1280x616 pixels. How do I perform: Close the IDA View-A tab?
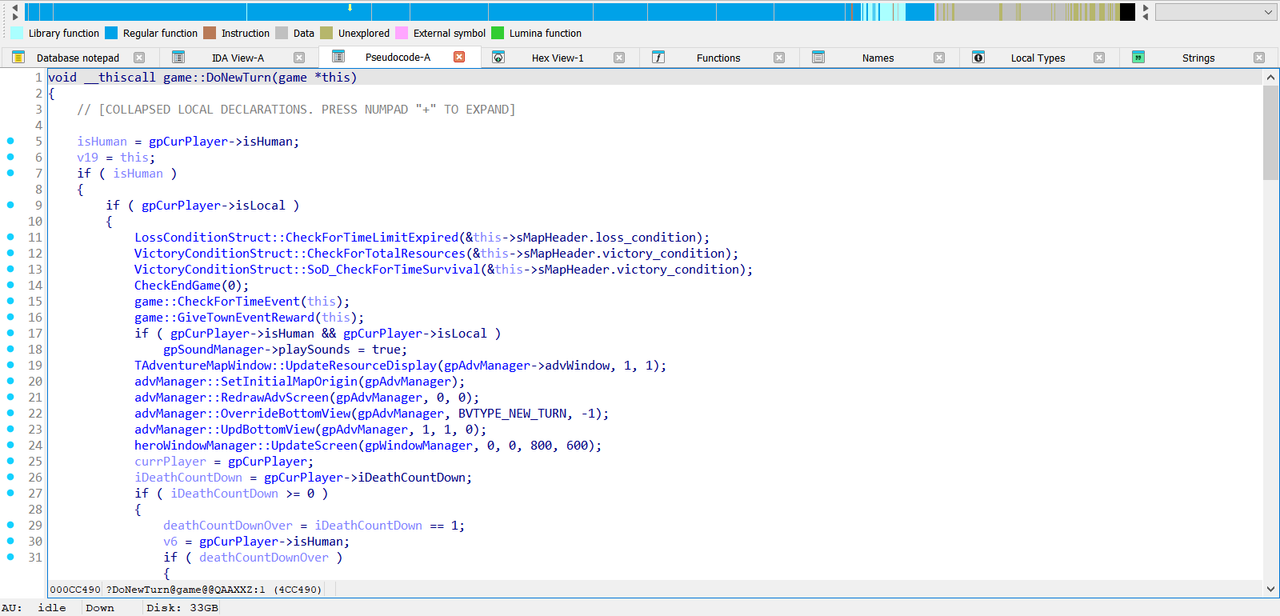tap(299, 58)
